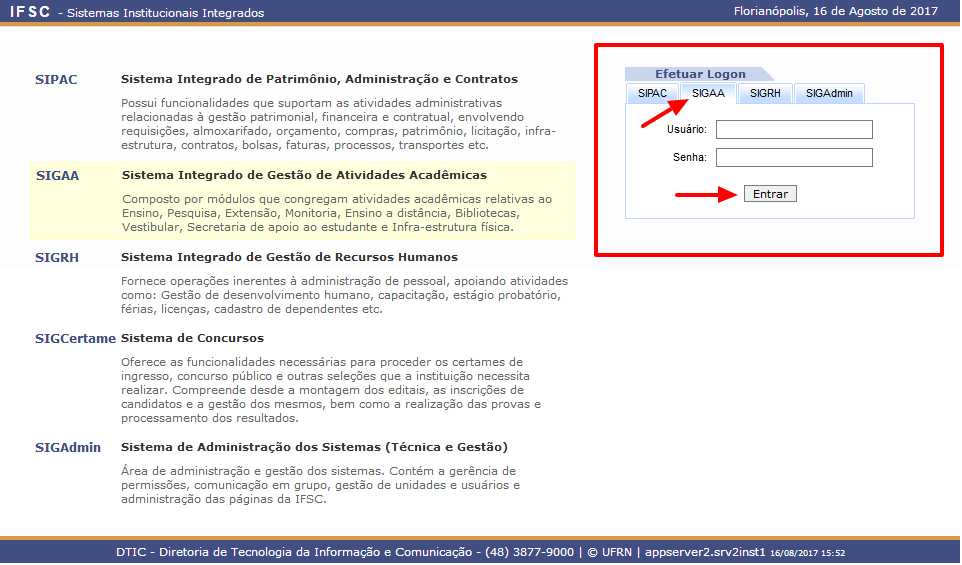
Task: Follow the SIGRH system link in list
Action: (57, 257)
